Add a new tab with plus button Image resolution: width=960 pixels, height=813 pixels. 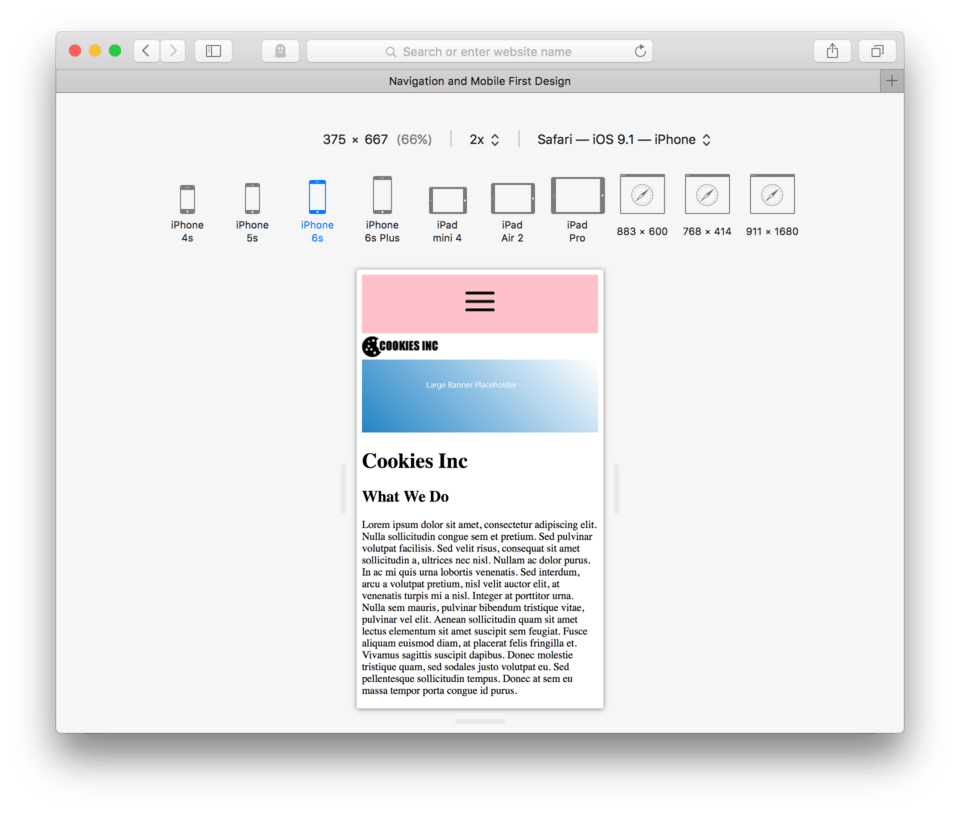tap(891, 81)
